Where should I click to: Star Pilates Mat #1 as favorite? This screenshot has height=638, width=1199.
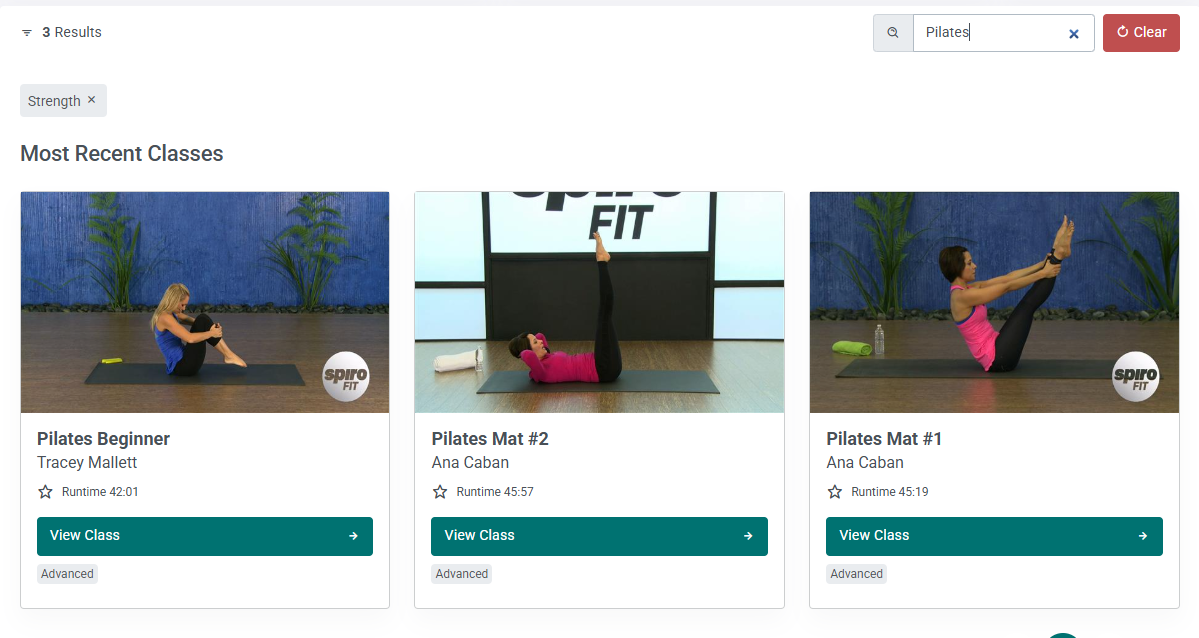pos(834,491)
